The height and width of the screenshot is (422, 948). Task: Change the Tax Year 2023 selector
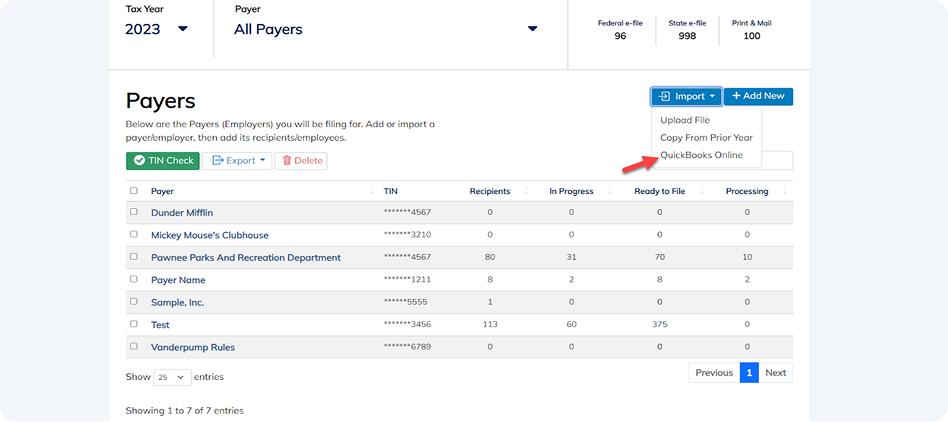(157, 29)
